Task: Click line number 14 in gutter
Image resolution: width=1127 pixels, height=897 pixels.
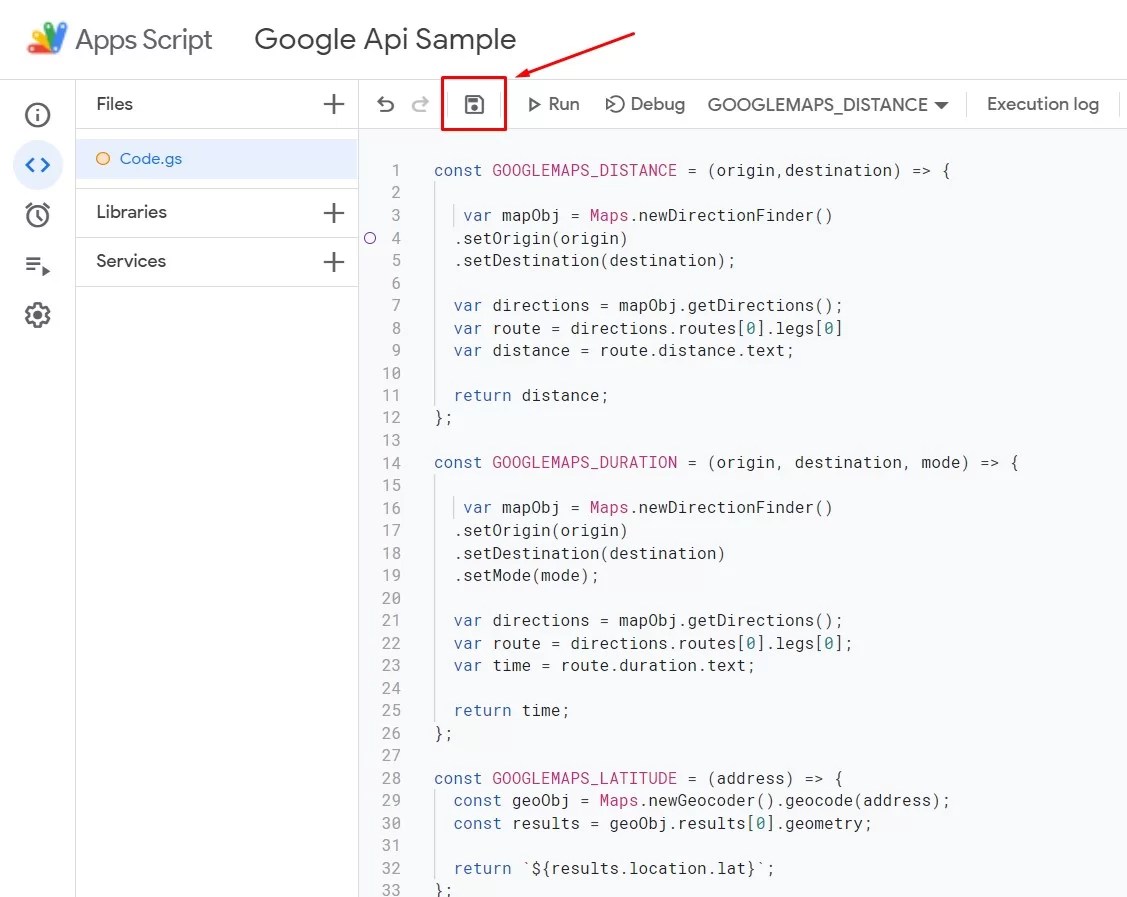Action: click(391, 463)
